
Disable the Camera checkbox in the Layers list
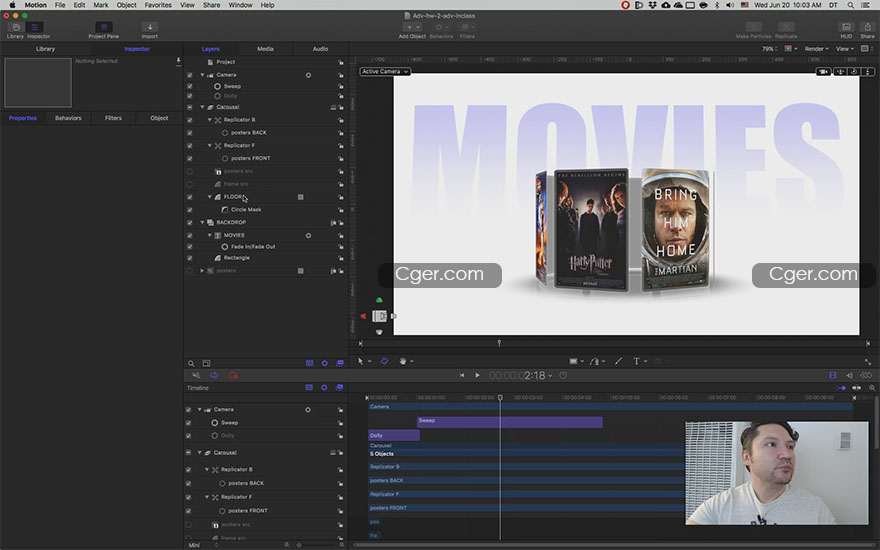[x=190, y=75]
